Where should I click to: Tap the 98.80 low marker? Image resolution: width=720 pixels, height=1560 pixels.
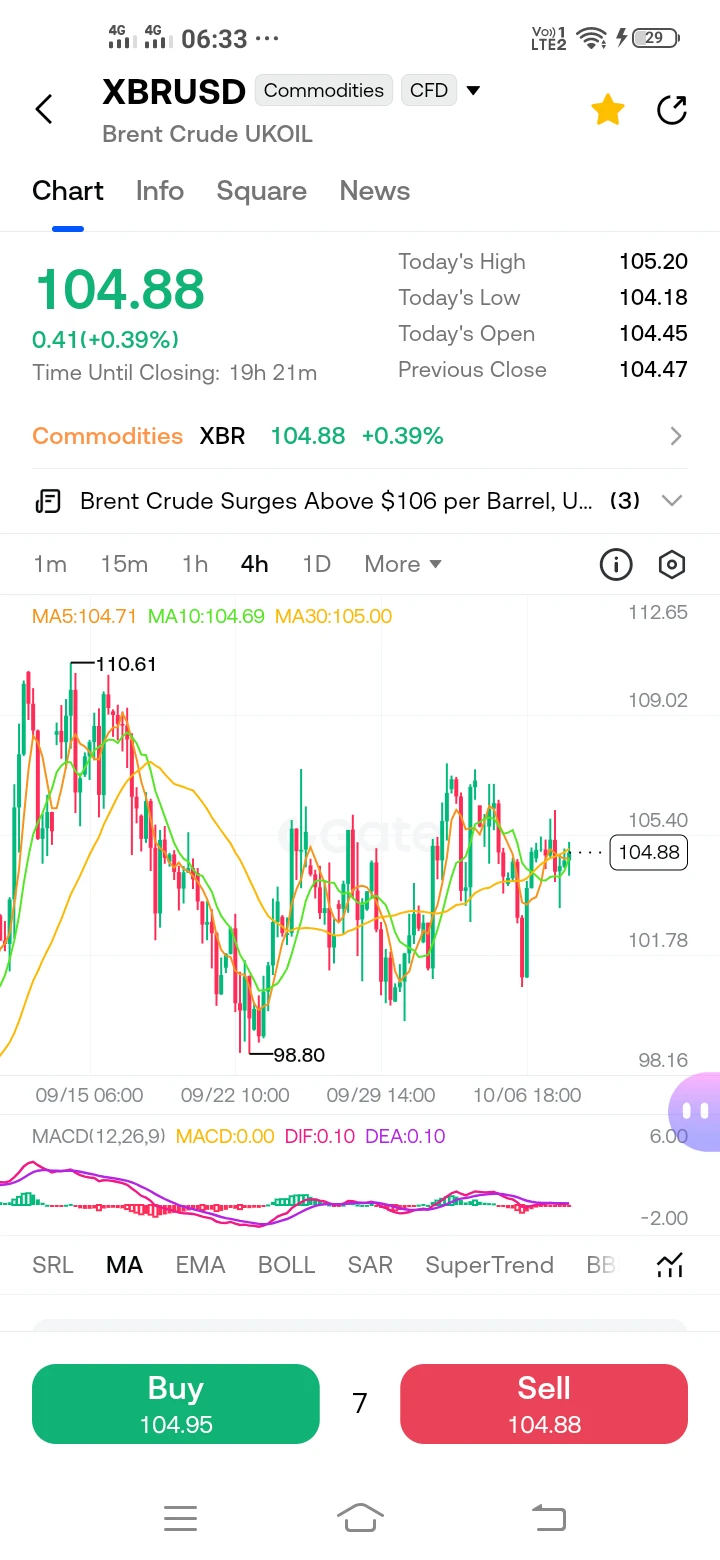click(298, 1055)
